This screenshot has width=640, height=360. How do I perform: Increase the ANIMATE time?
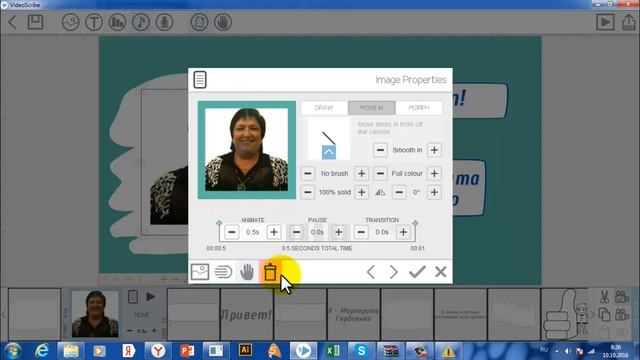[x=274, y=232]
